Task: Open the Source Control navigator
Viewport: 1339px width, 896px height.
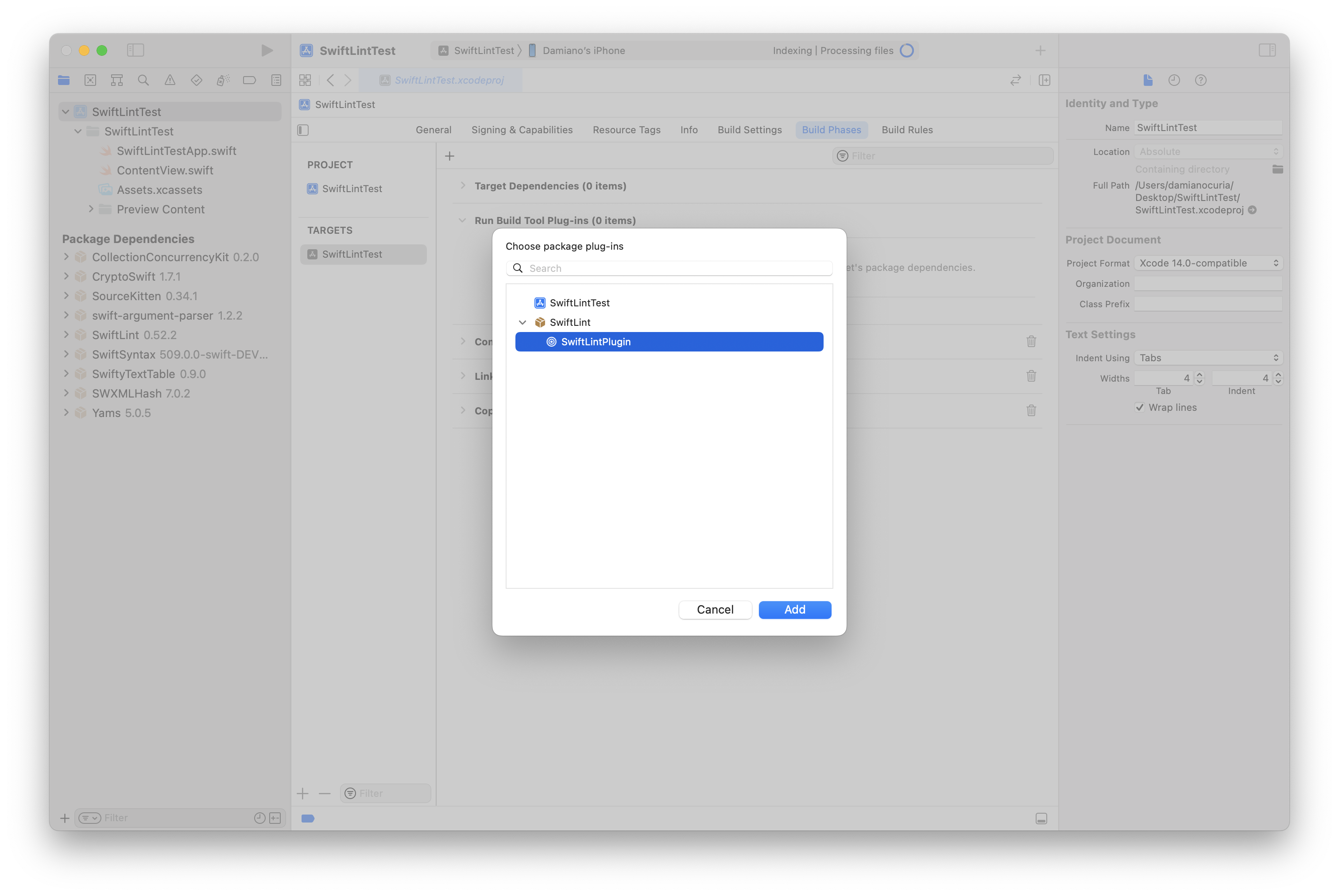Action: (x=90, y=80)
